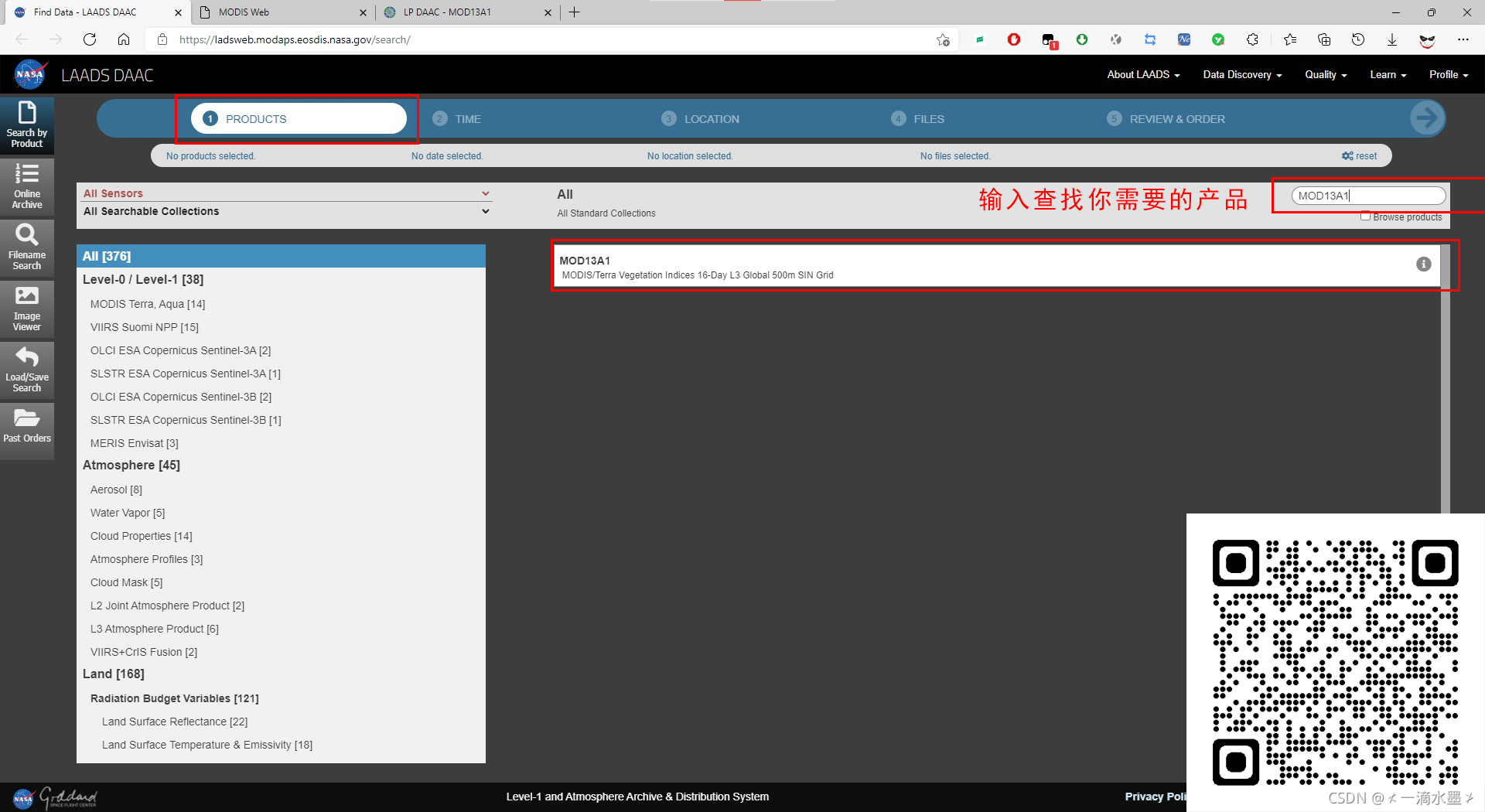Open Quality menu
Viewport: 1485px width, 812px height.
[1326, 75]
